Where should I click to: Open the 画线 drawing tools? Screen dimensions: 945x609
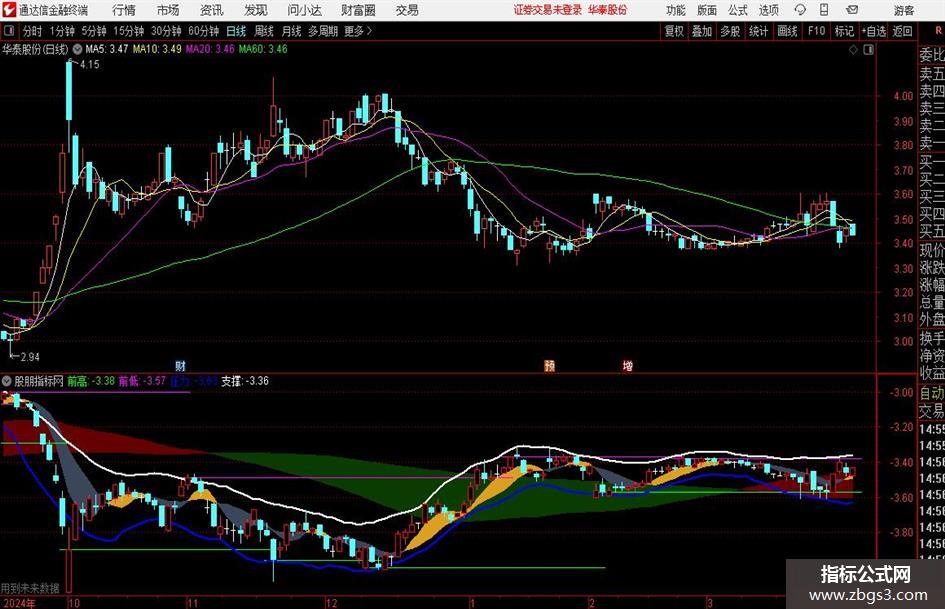(787, 31)
